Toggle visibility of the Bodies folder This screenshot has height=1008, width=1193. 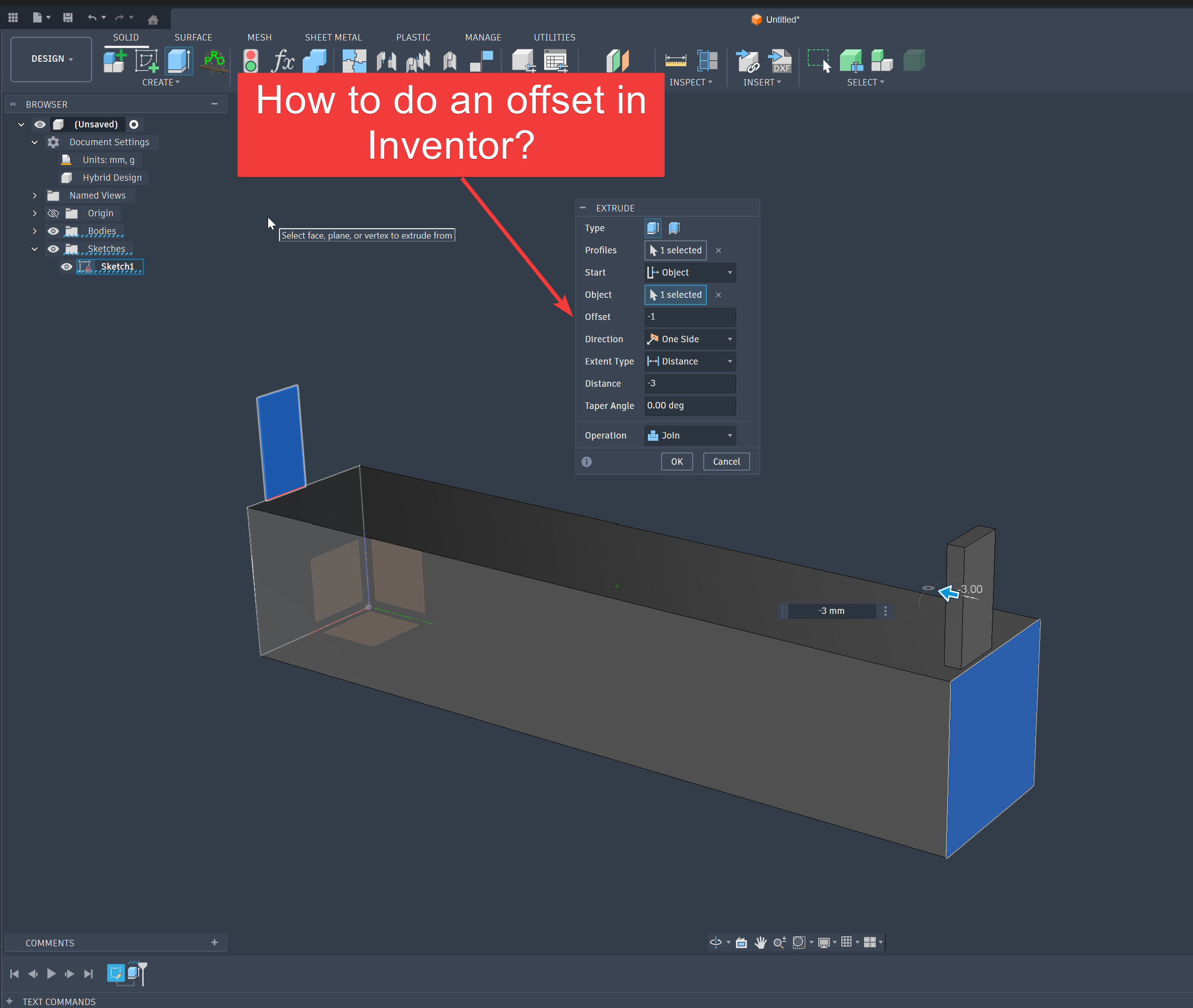coord(53,232)
